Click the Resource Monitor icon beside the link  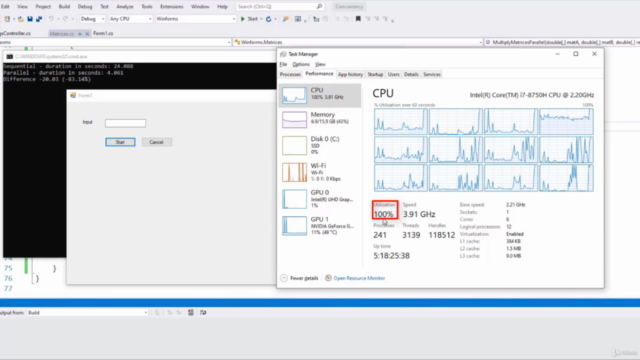pyautogui.click(x=328, y=278)
